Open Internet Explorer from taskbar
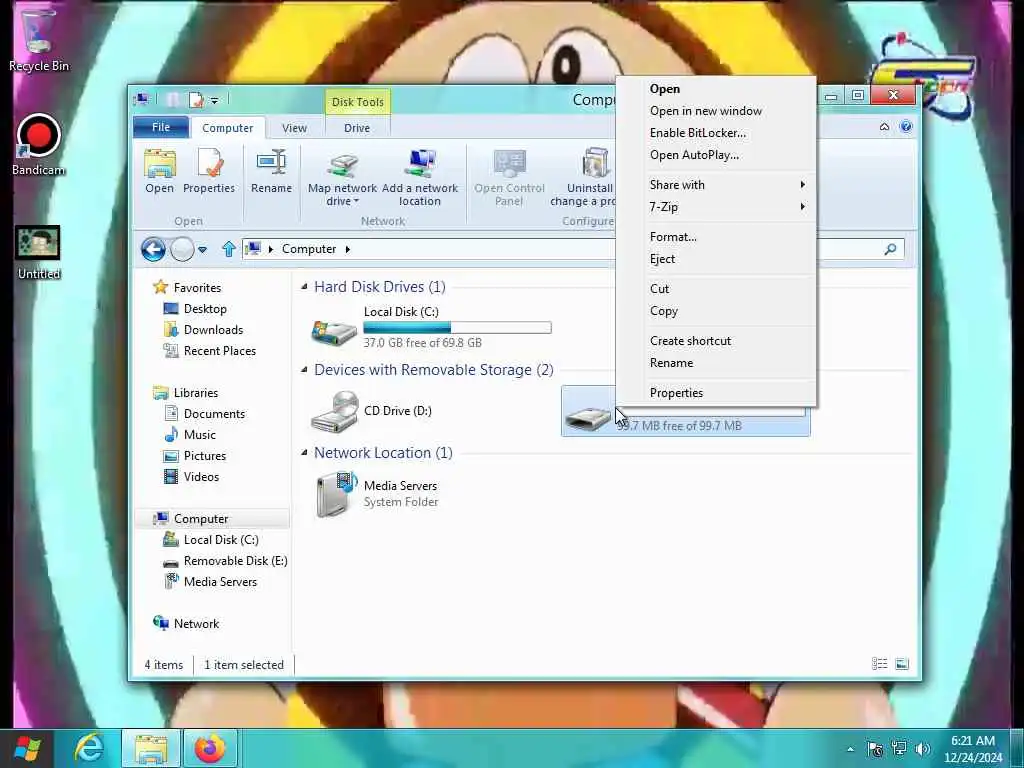The height and width of the screenshot is (768, 1024). tap(89, 748)
